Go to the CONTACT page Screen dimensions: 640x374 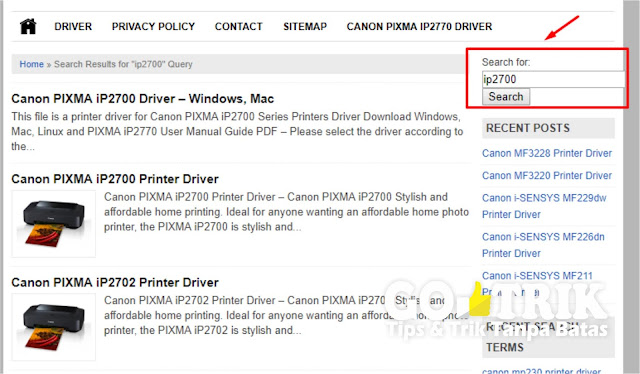click(239, 27)
